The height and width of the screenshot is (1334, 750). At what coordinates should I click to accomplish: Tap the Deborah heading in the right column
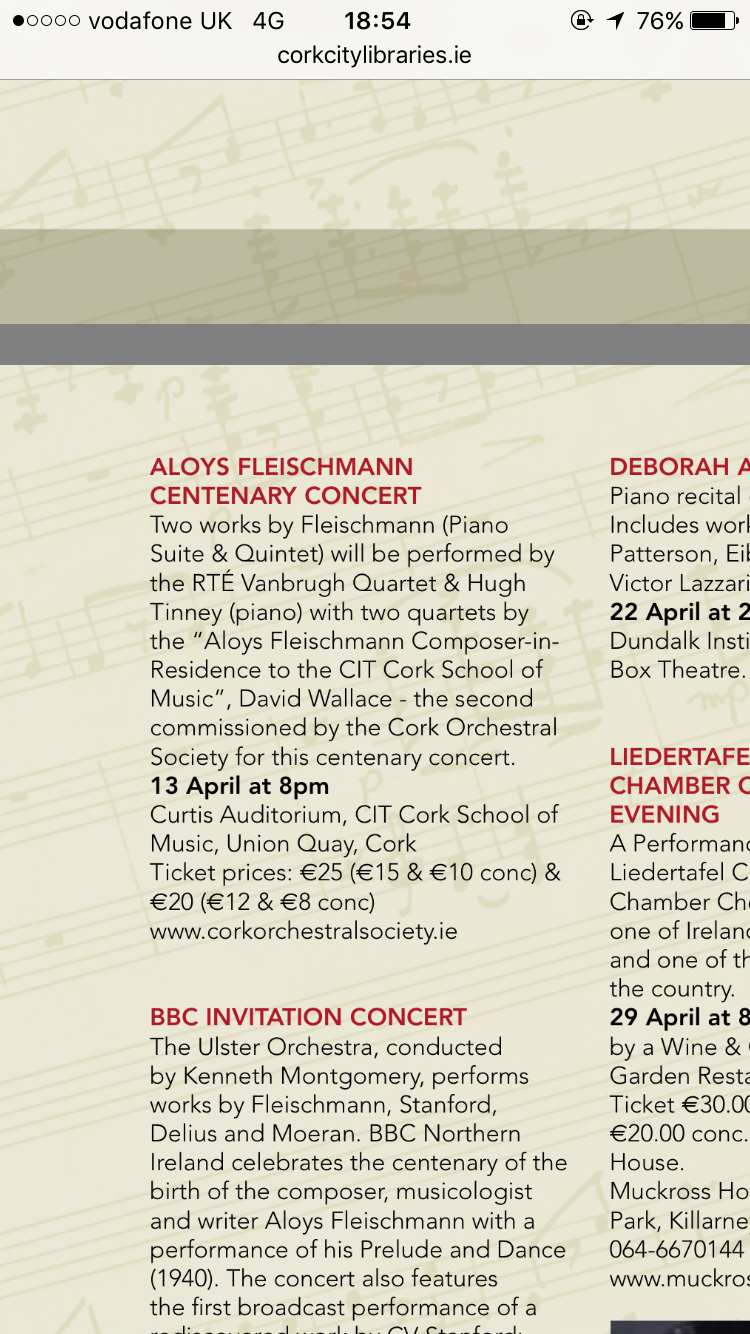[680, 467]
